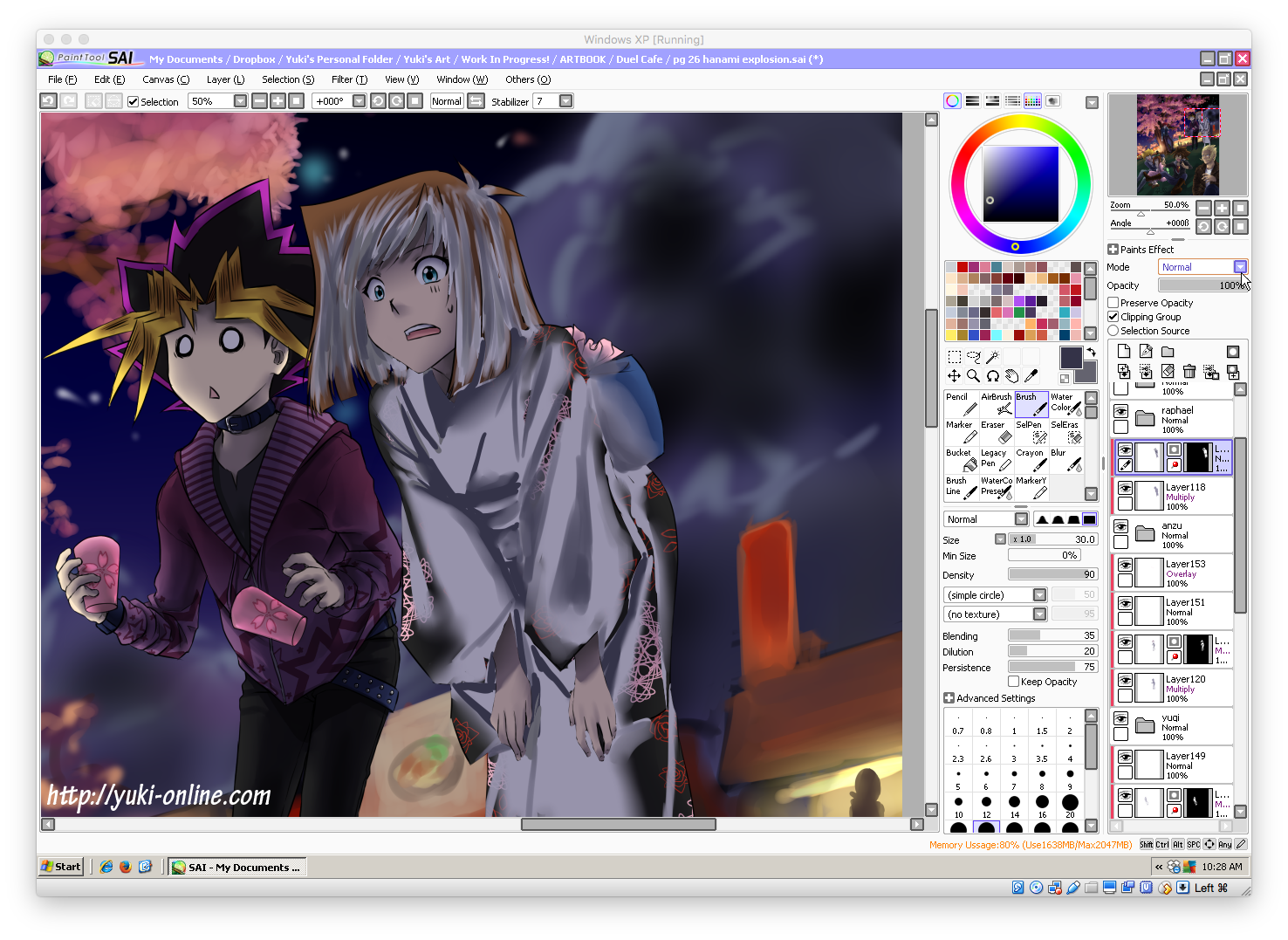1288x940 pixels.
Task: Select the MarkerY tool
Action: pos(1031,487)
